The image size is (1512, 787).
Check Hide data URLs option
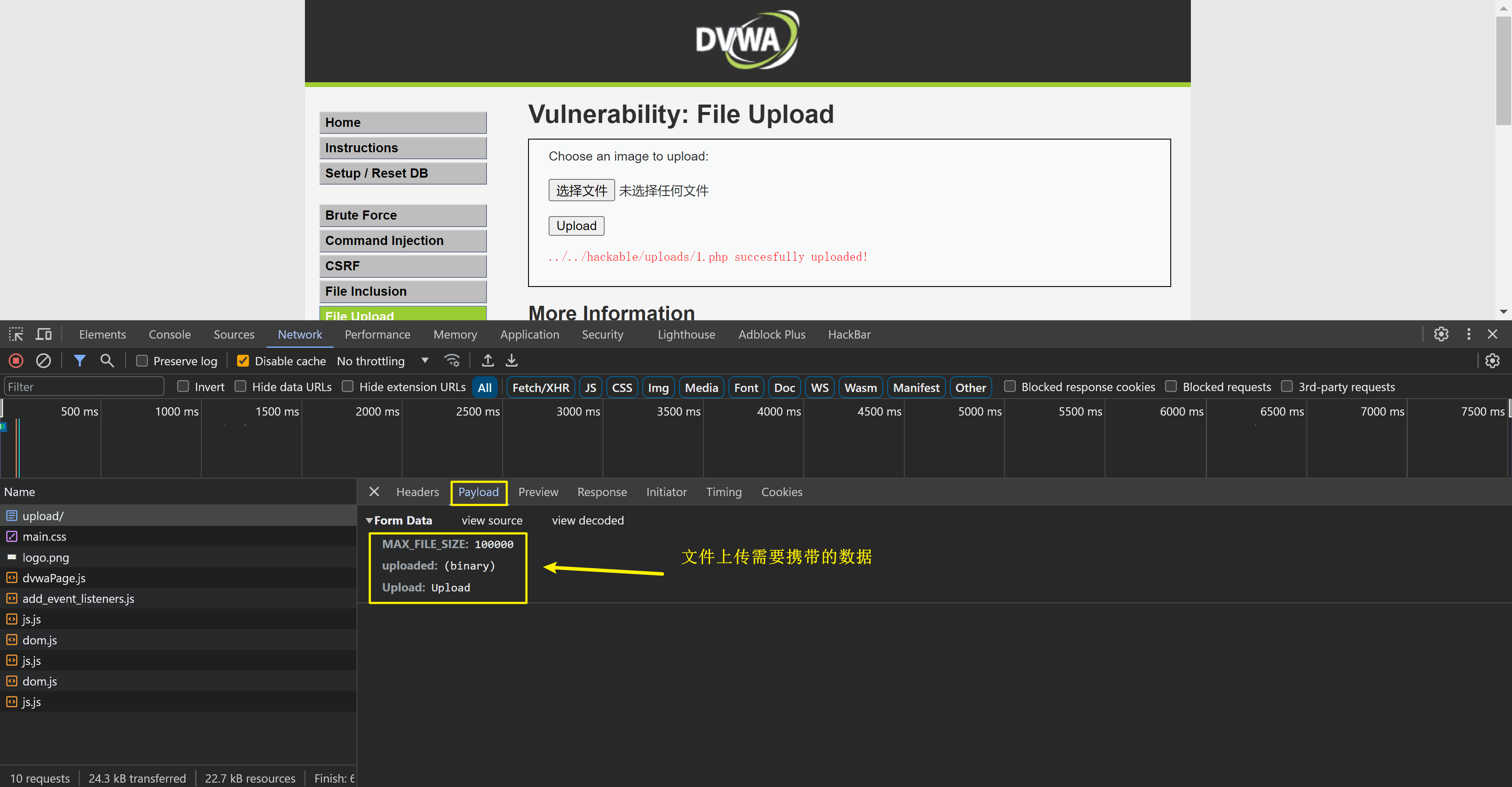(240, 386)
